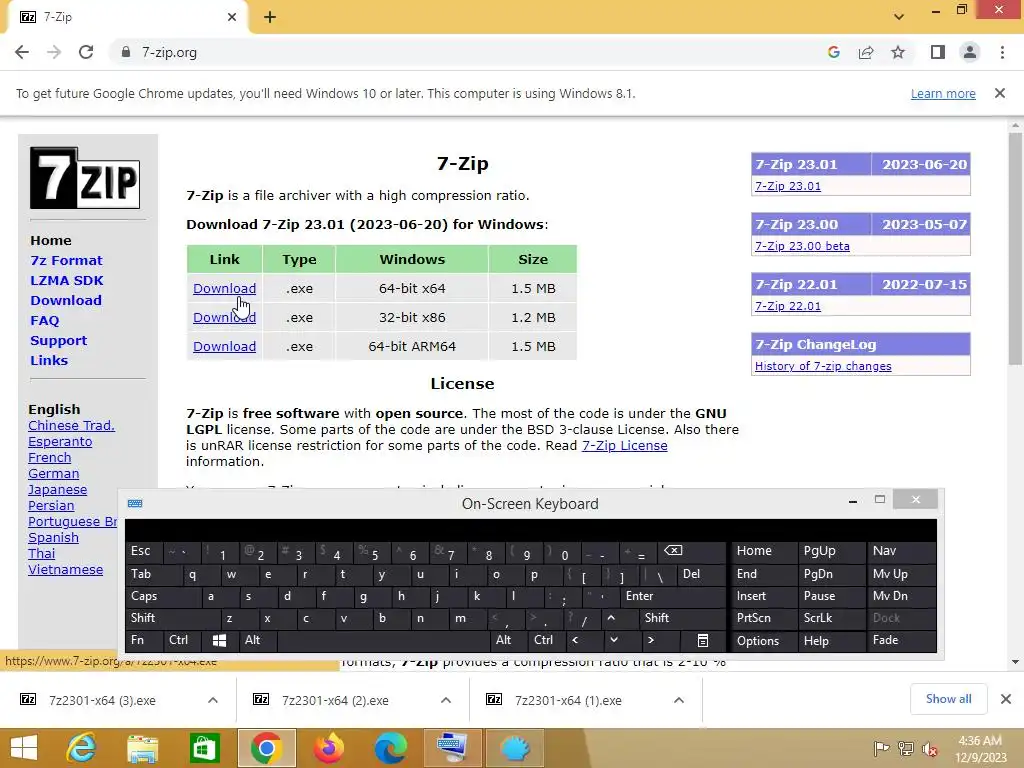Open the 7-Zip 23.00 beta news link
The image size is (1024, 768).
click(802, 246)
